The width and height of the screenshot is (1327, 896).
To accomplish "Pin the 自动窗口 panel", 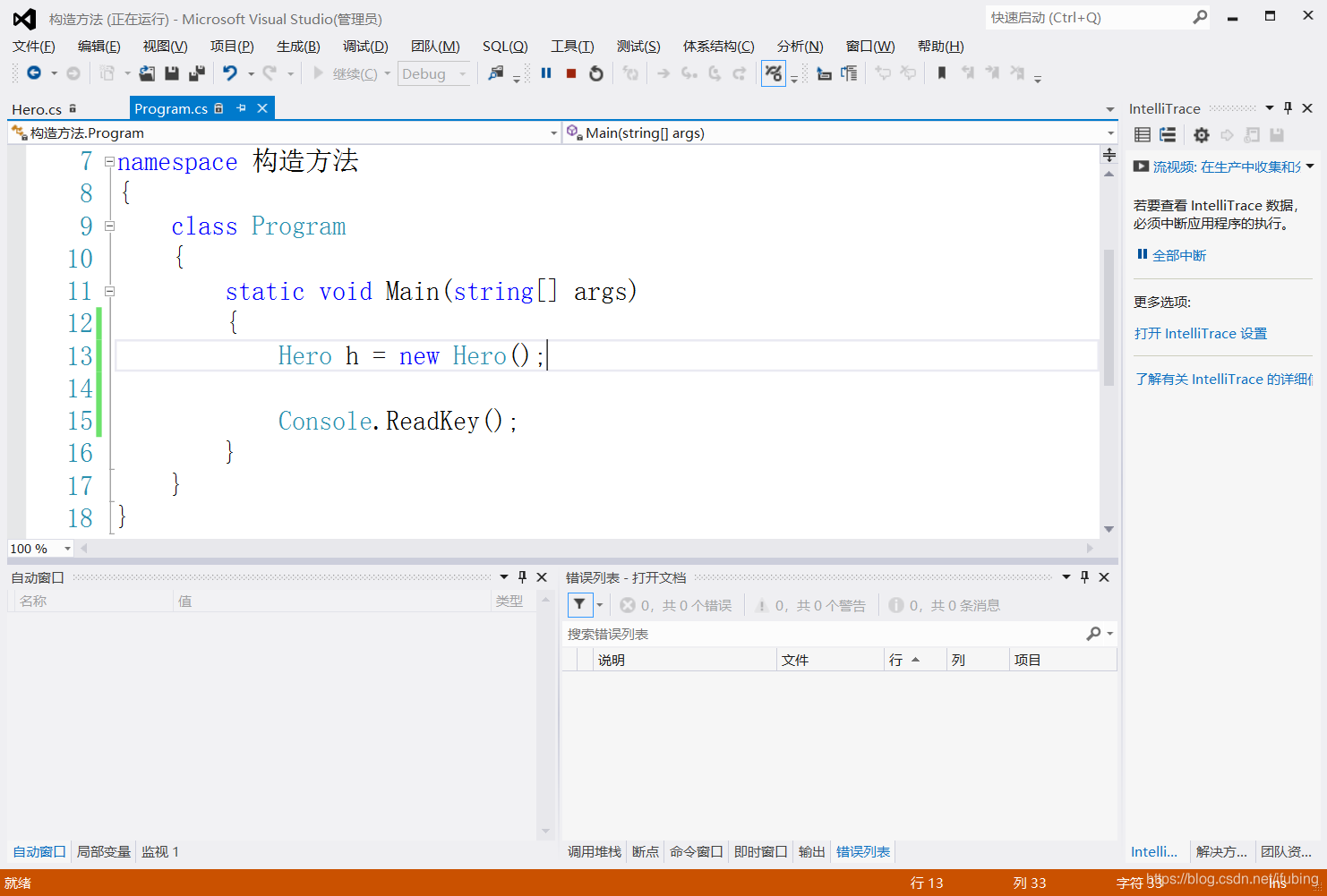I will click(523, 577).
